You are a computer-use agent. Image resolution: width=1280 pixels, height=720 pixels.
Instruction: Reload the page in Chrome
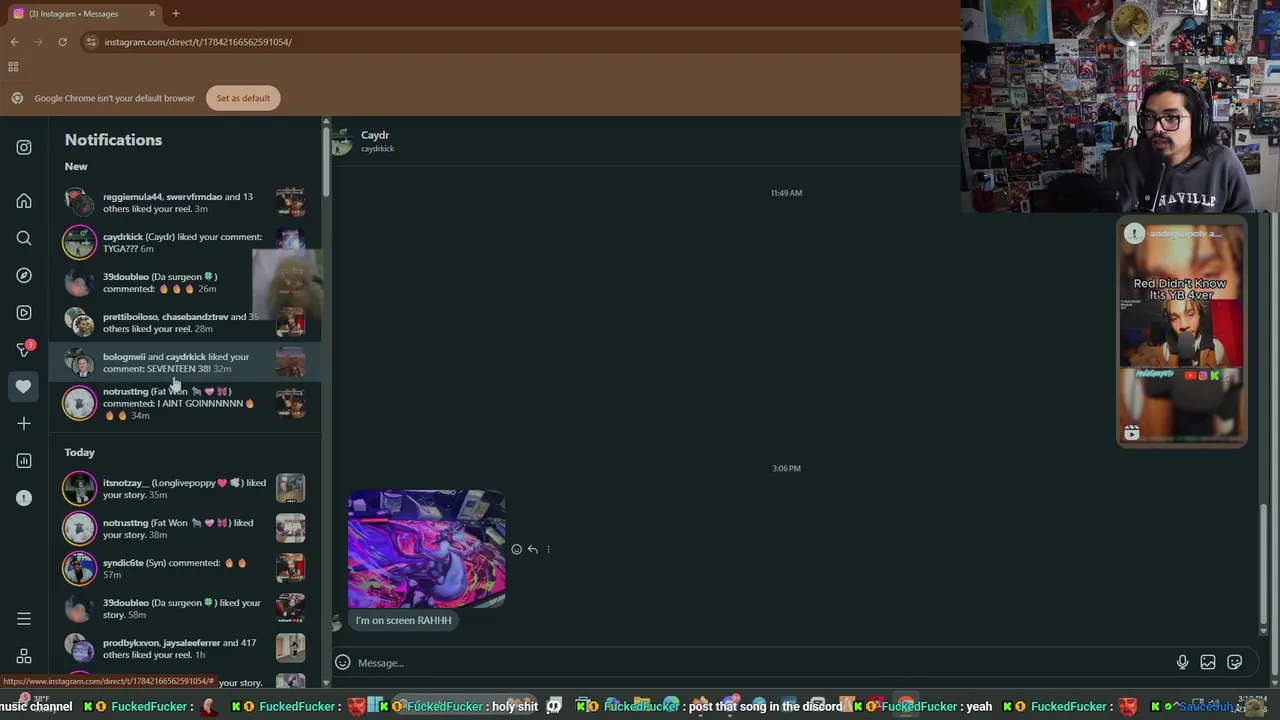(x=62, y=42)
